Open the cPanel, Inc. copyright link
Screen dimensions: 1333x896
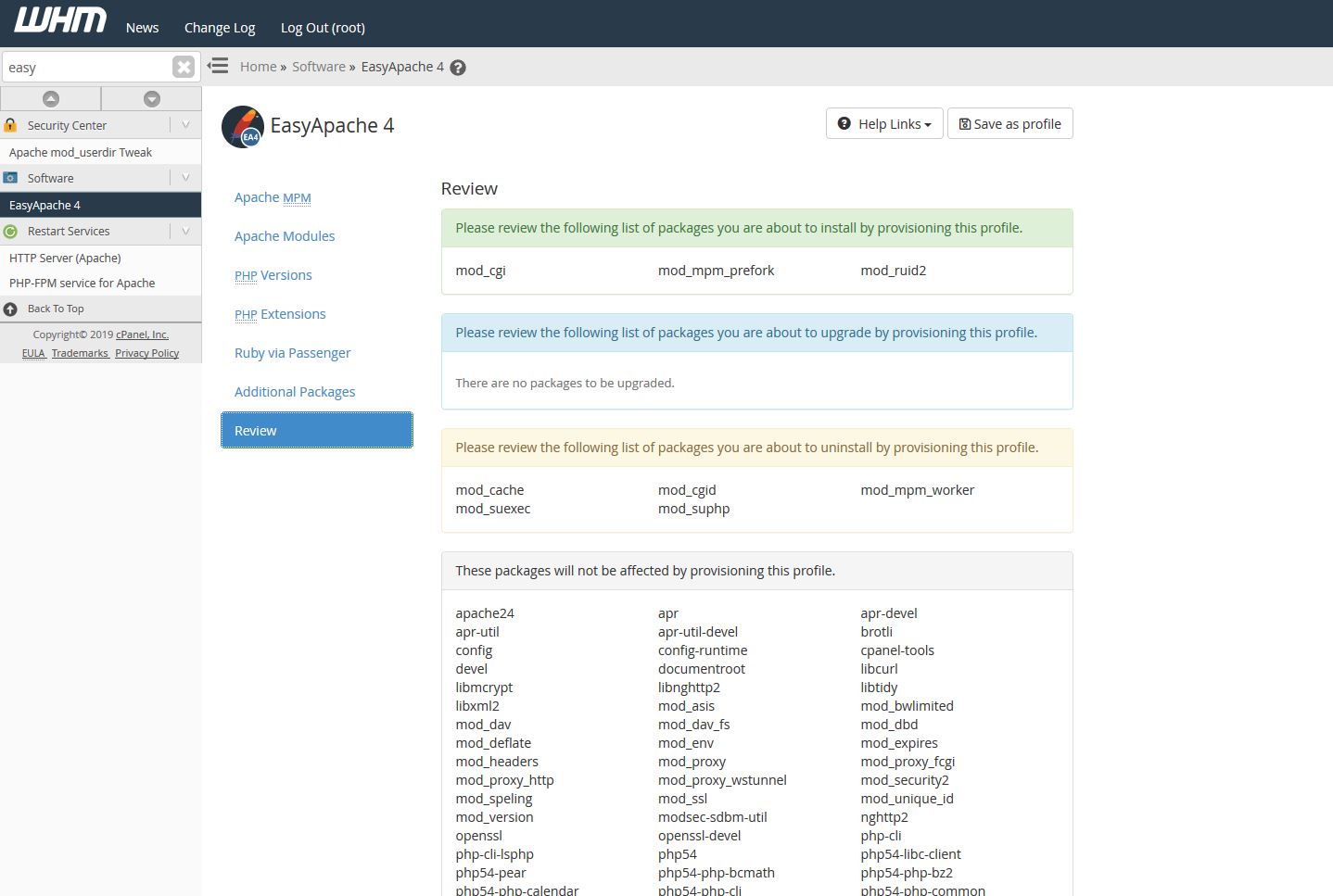point(141,334)
